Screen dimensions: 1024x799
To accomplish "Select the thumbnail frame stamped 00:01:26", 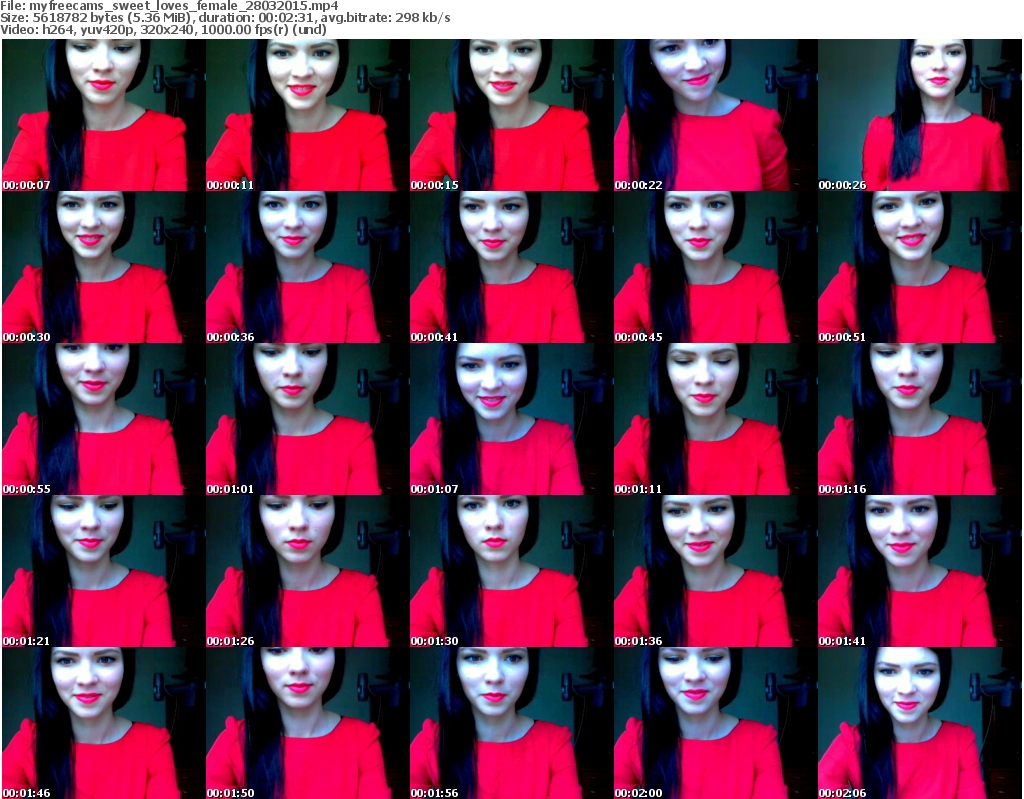I will pos(308,571).
